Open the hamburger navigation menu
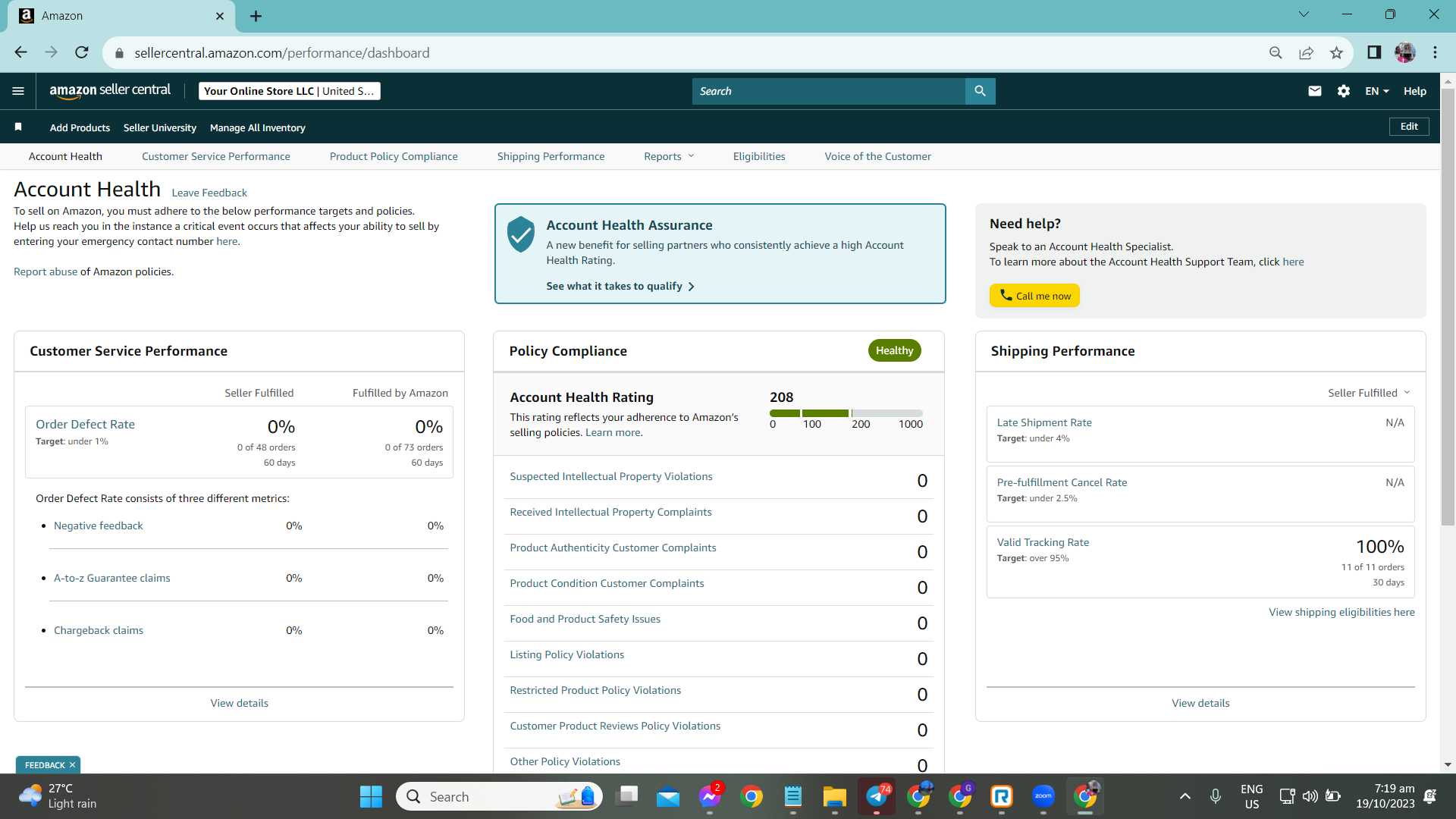Screen dimensions: 1456x819 18,91
